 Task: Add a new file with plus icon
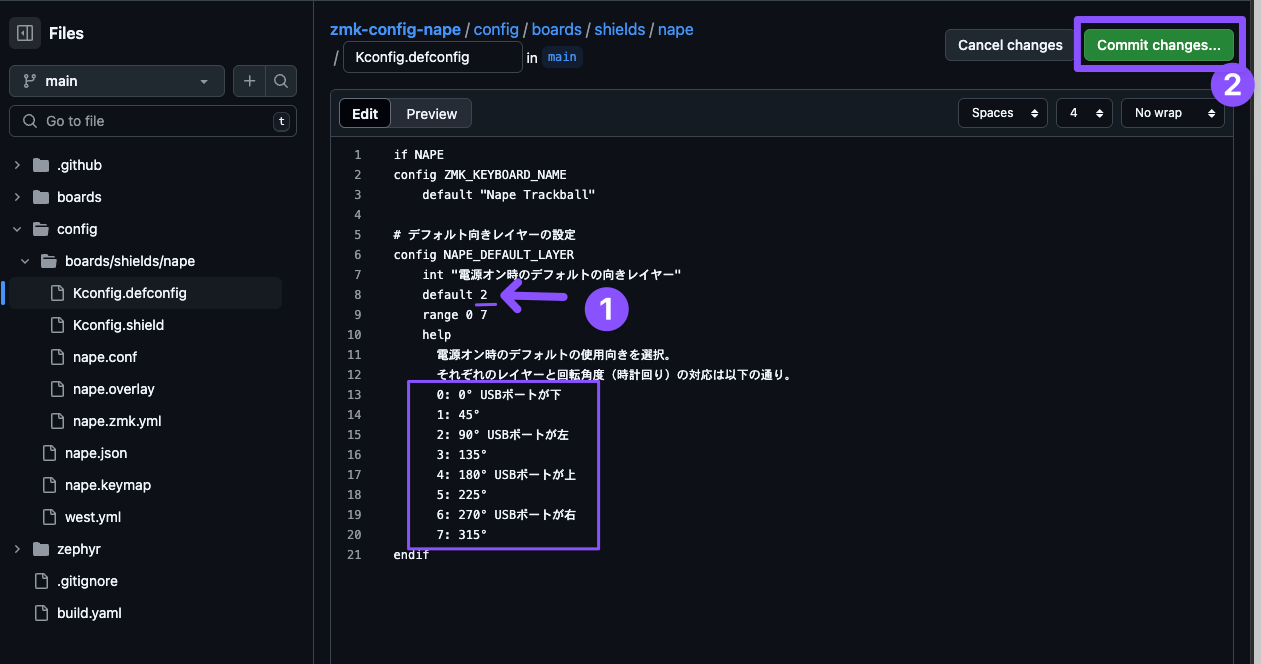[249, 81]
